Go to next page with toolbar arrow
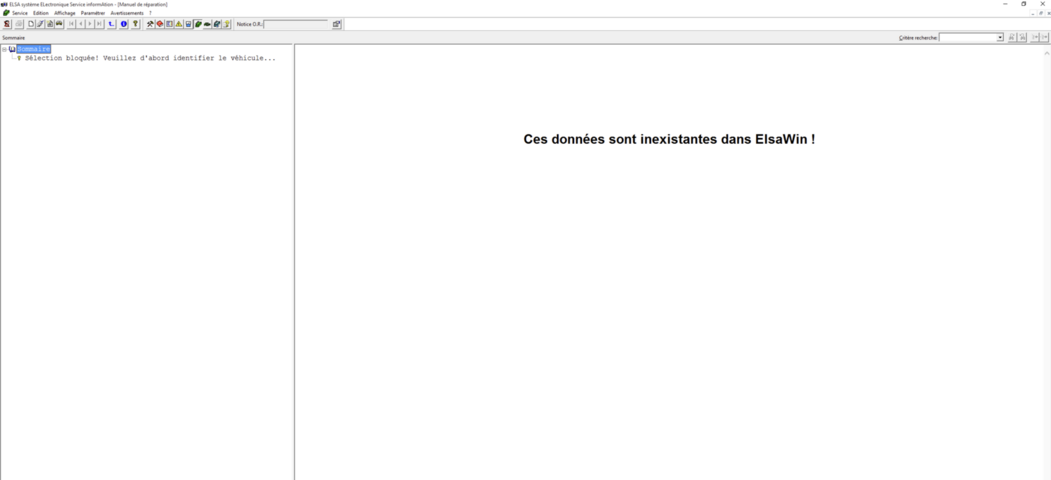The height and width of the screenshot is (480, 1051). (x=90, y=24)
